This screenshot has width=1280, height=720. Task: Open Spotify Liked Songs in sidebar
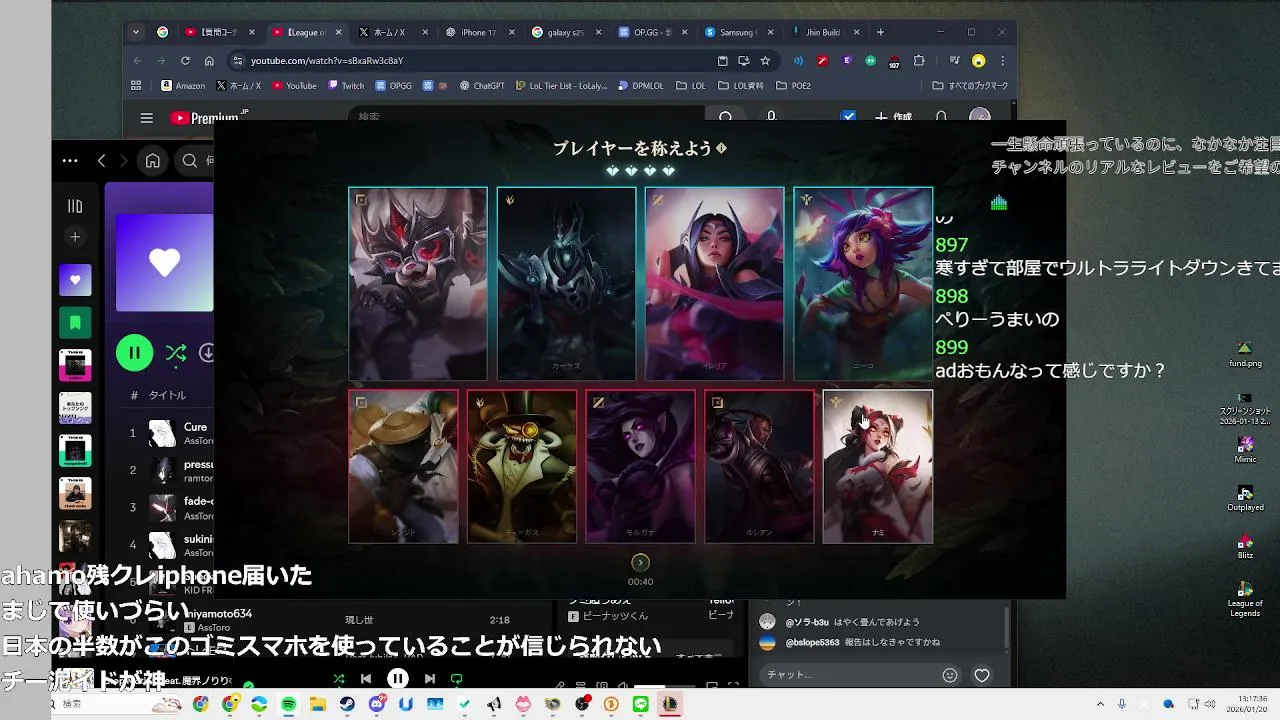coord(75,280)
